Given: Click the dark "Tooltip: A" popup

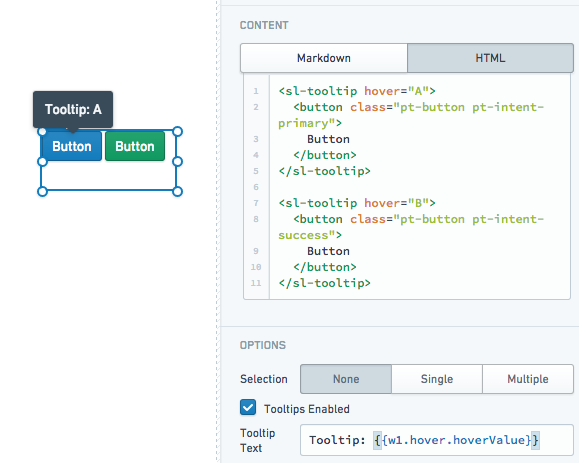Looking at the screenshot, I should (73, 109).
